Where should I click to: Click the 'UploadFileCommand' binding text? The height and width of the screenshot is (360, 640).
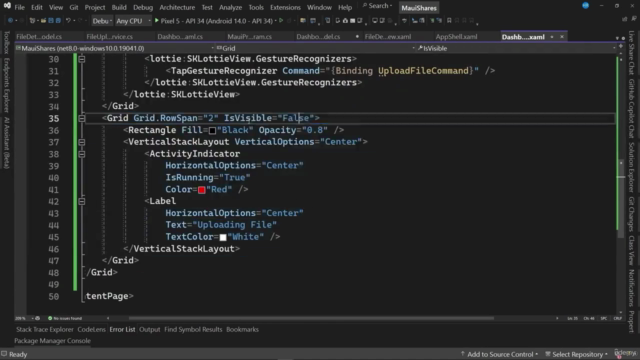click(x=423, y=71)
